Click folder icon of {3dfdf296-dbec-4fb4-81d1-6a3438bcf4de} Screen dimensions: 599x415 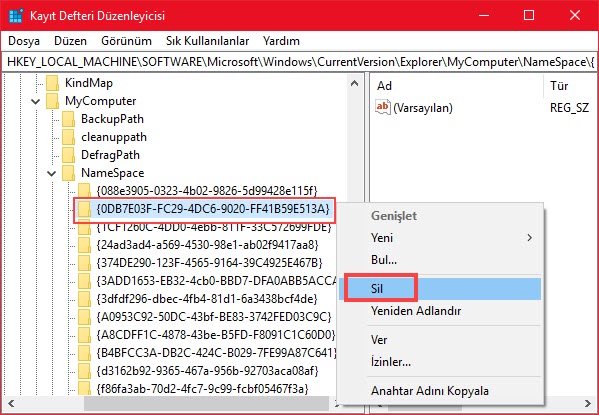point(84,299)
